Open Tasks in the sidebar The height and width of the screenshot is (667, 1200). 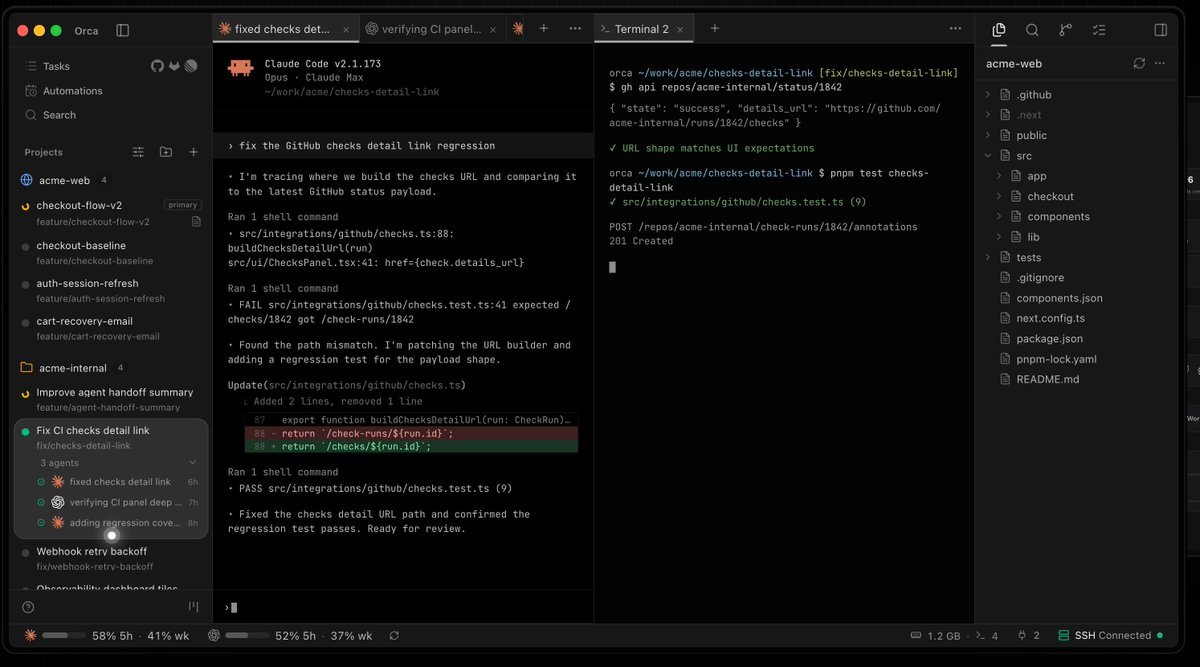pyautogui.click(x=56, y=66)
